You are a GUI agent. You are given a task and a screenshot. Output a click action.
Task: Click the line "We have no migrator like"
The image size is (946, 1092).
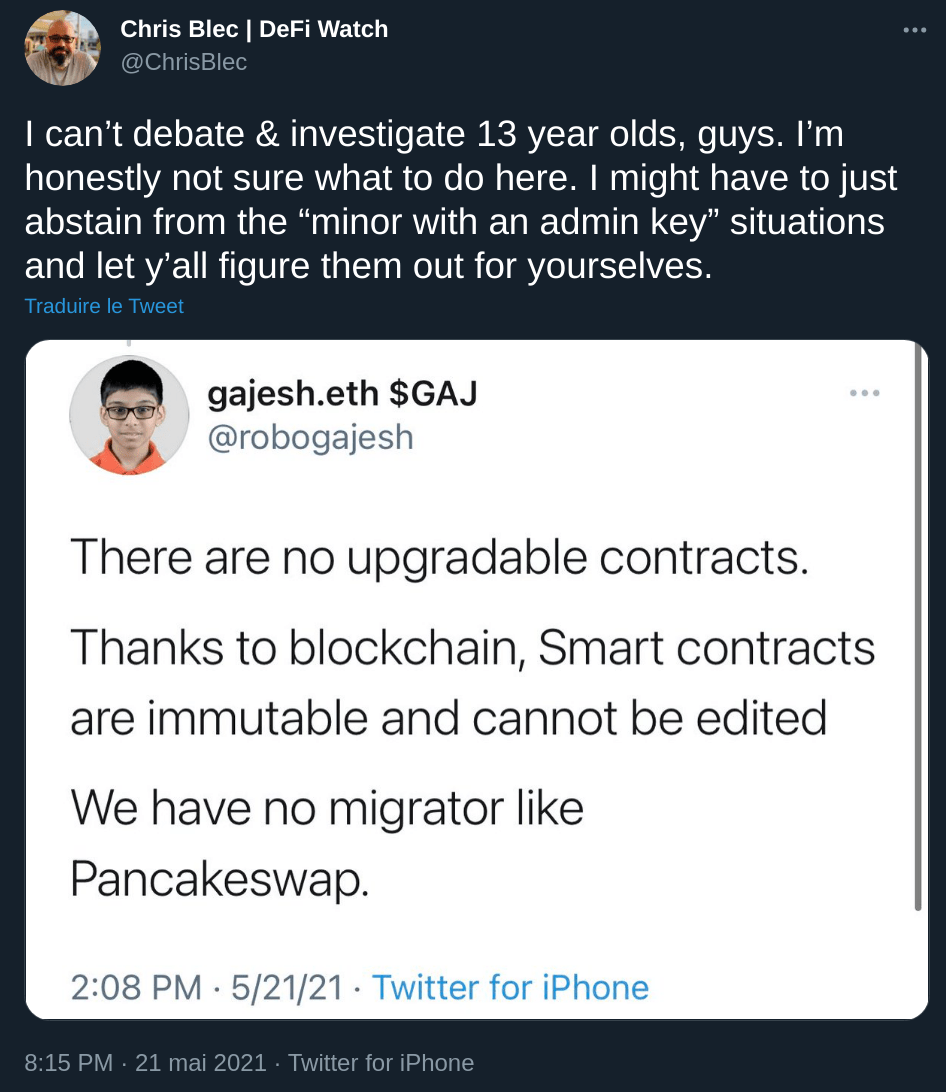[x=327, y=808]
